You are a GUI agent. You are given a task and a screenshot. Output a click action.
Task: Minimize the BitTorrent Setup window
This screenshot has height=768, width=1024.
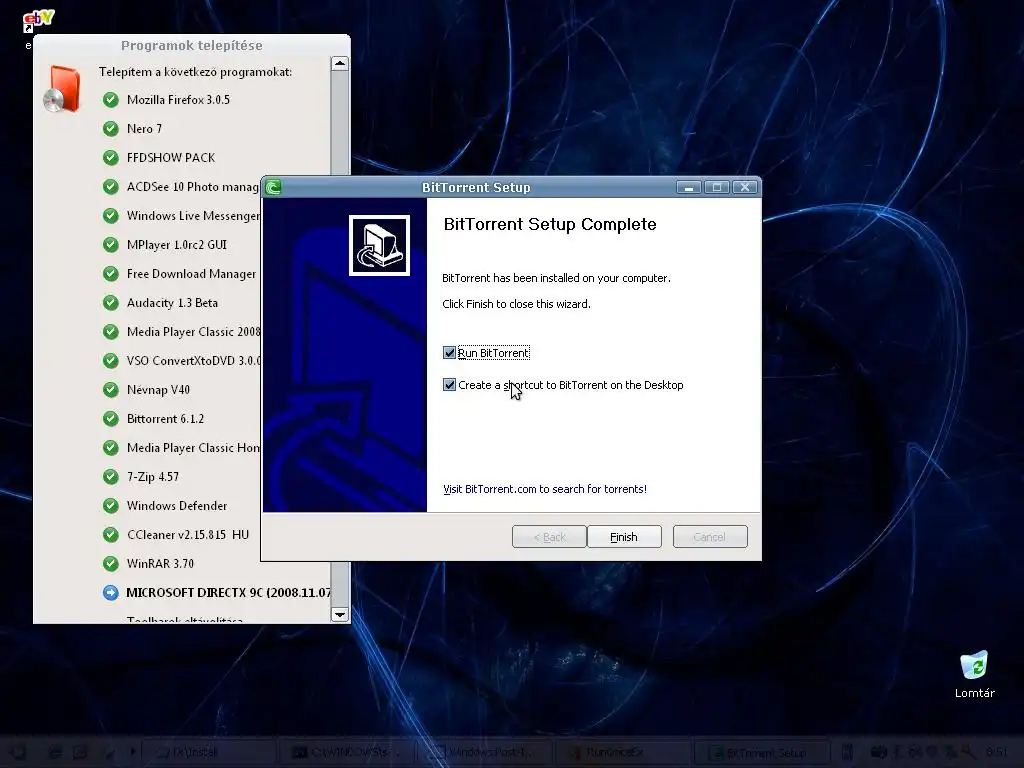point(688,187)
